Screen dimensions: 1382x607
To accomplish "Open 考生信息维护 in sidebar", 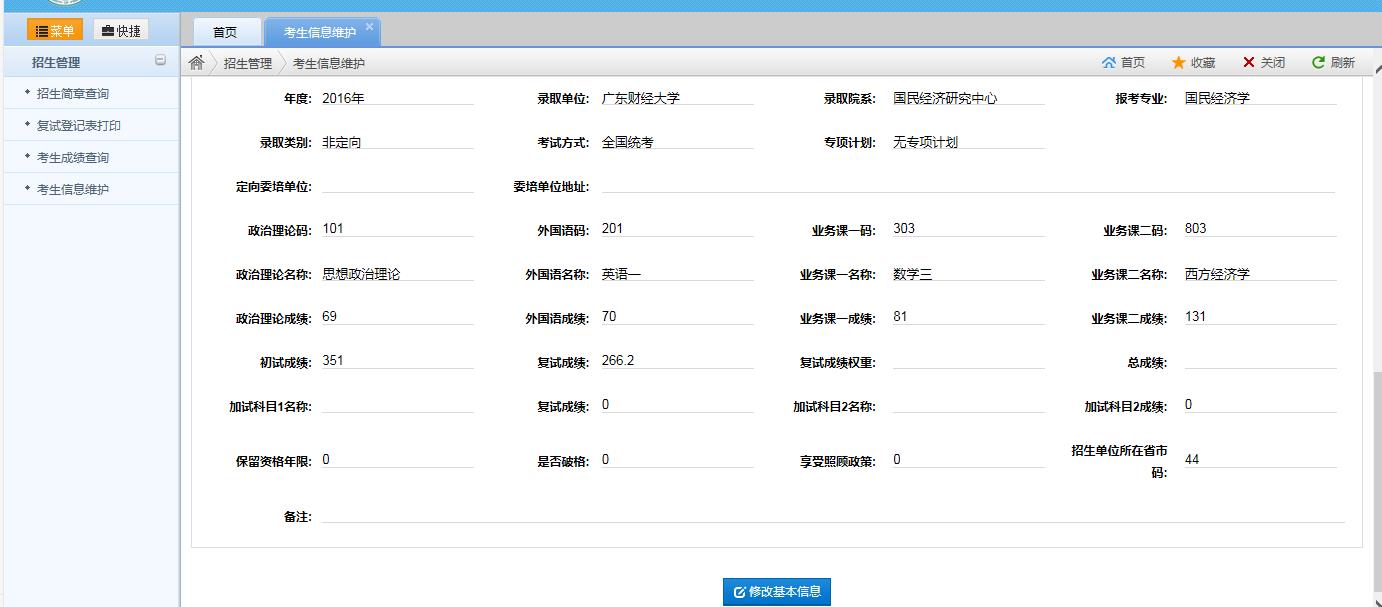I will point(73,190).
